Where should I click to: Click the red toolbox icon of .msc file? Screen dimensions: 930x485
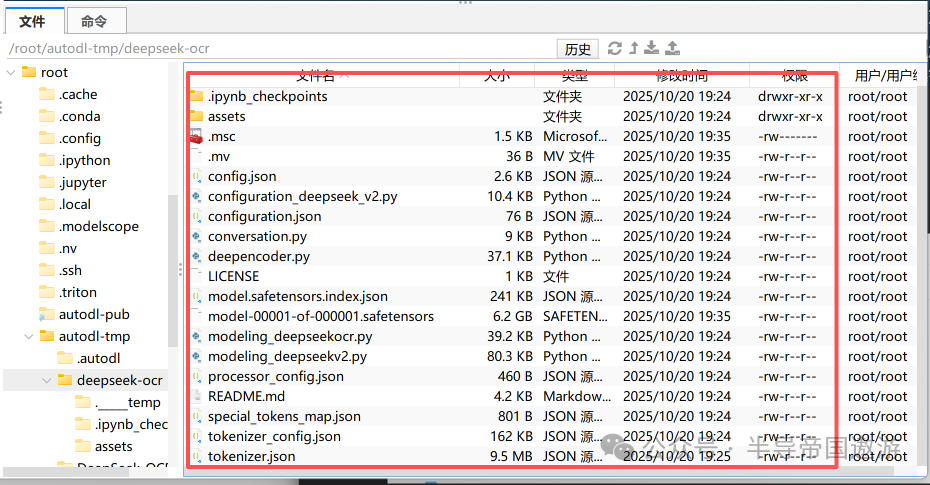pyautogui.click(x=196, y=137)
